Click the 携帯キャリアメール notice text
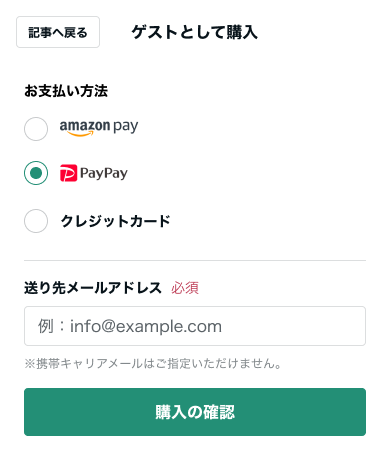This screenshot has height=464, width=390. 153,364
